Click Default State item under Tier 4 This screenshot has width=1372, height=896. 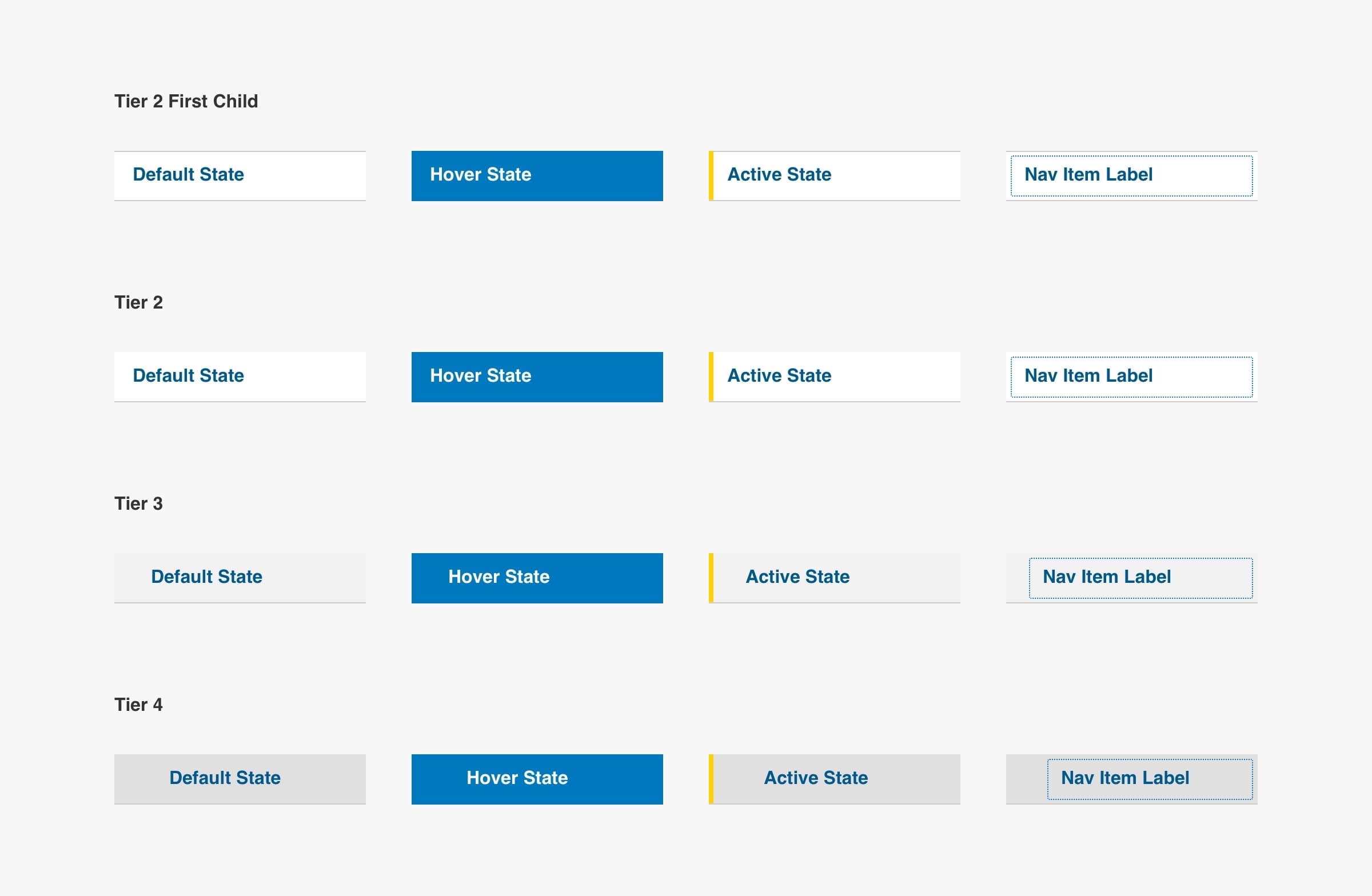[240, 778]
